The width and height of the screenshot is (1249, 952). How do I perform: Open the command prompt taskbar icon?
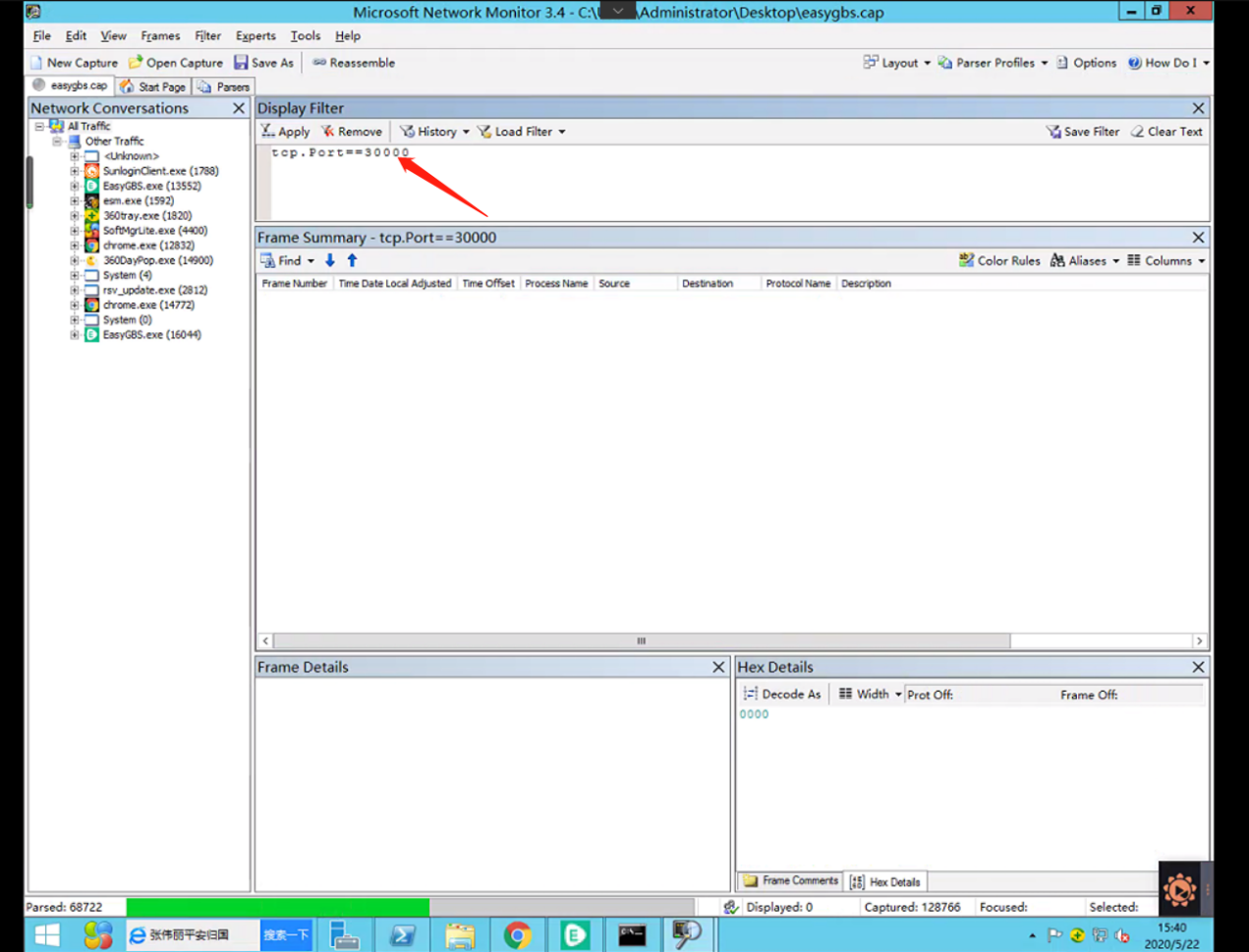click(632, 935)
